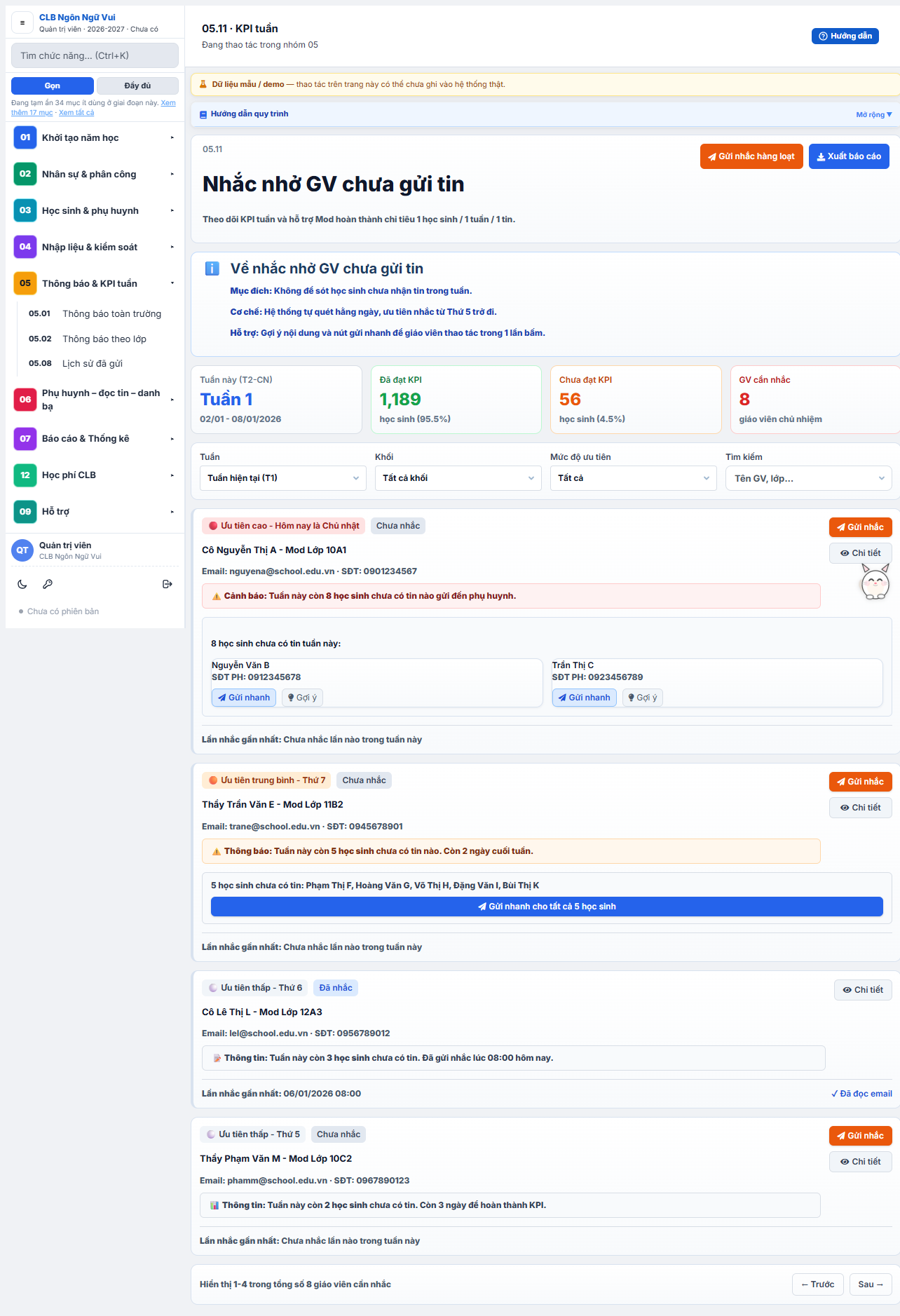Open the Tất cả khối dropdown
This screenshot has height=1316, width=900.
coord(458,478)
